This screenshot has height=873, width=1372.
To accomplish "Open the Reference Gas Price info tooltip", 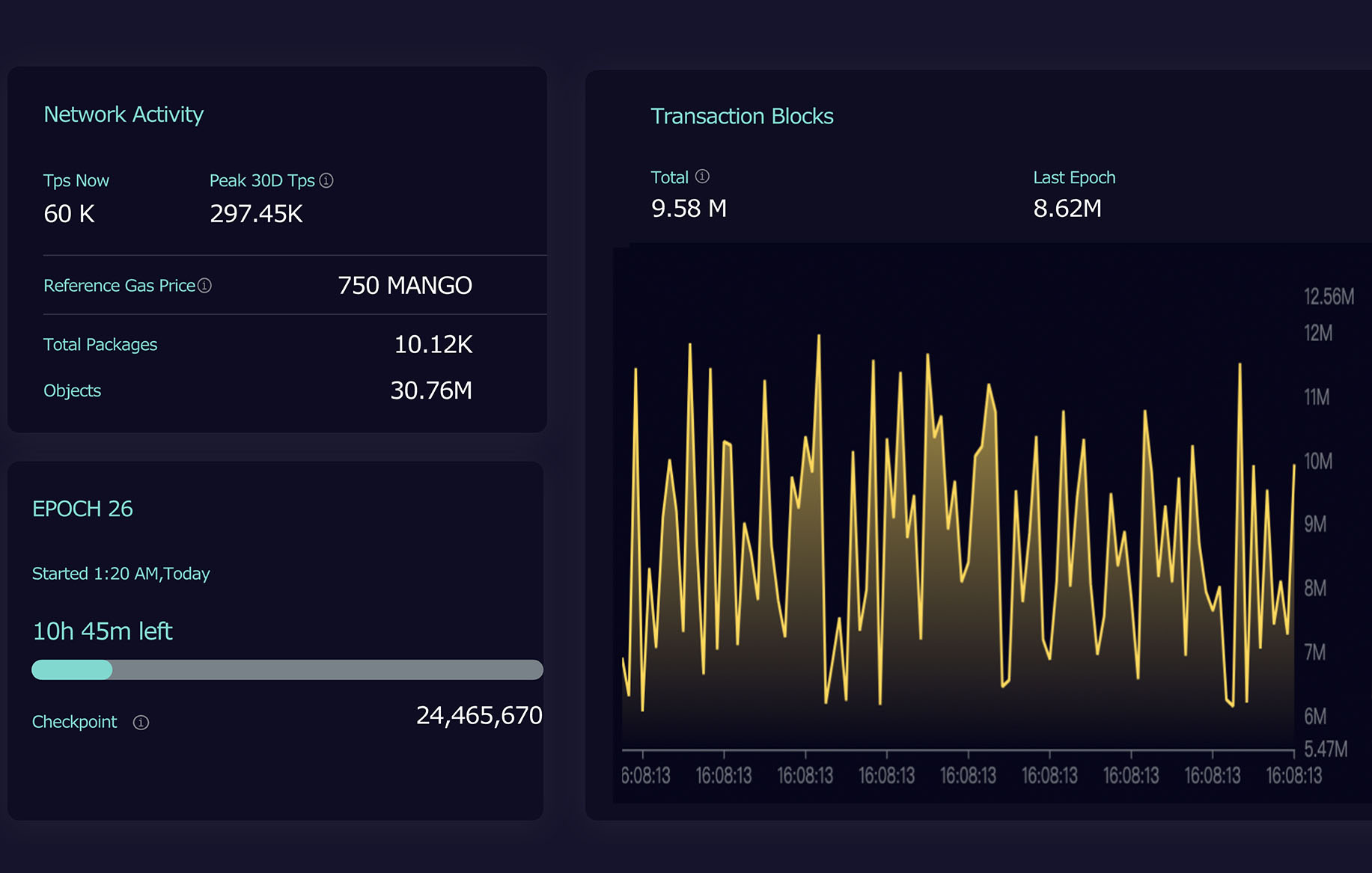I will click(x=204, y=286).
